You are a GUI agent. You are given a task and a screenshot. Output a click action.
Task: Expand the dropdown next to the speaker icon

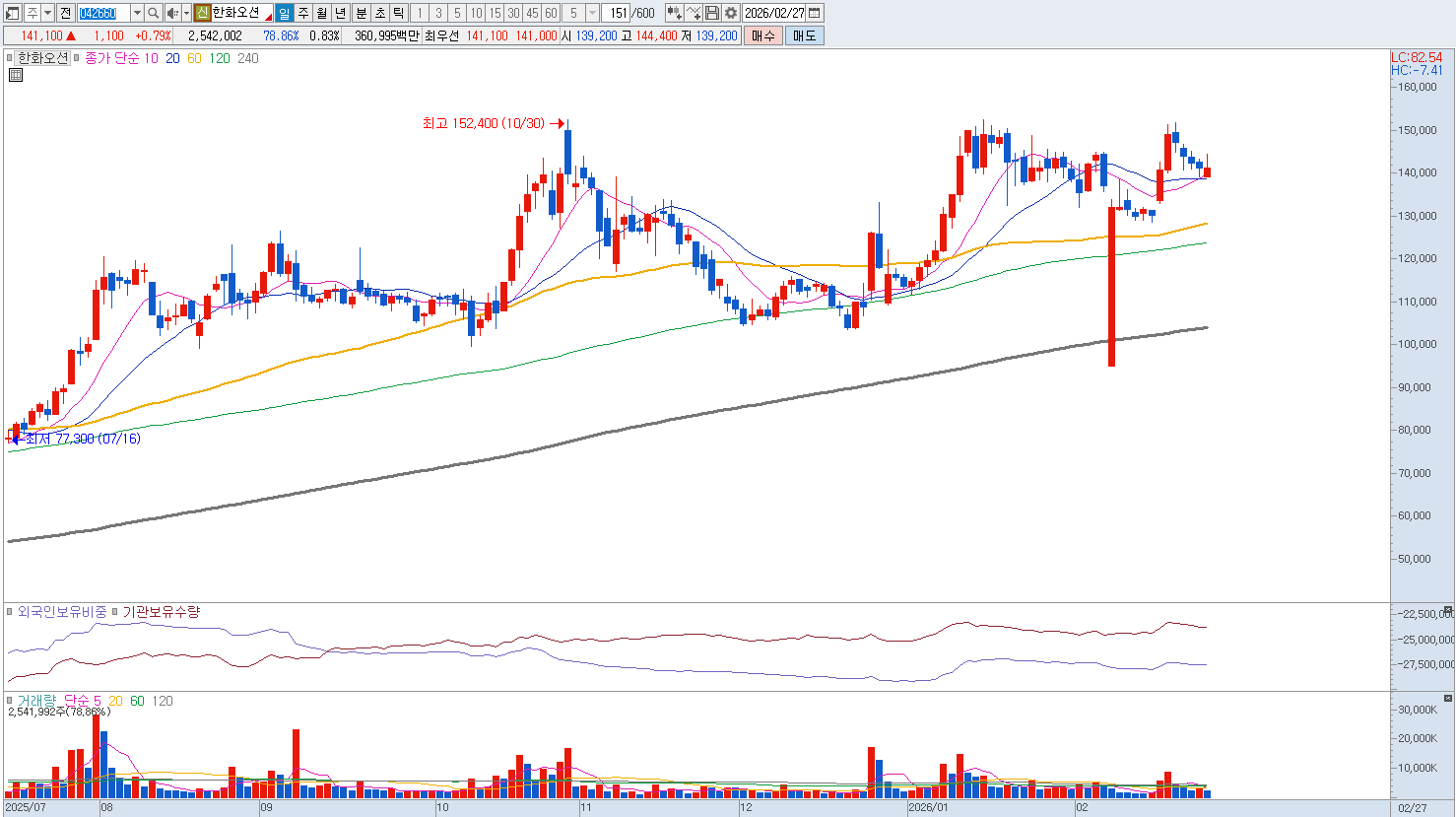(x=186, y=13)
